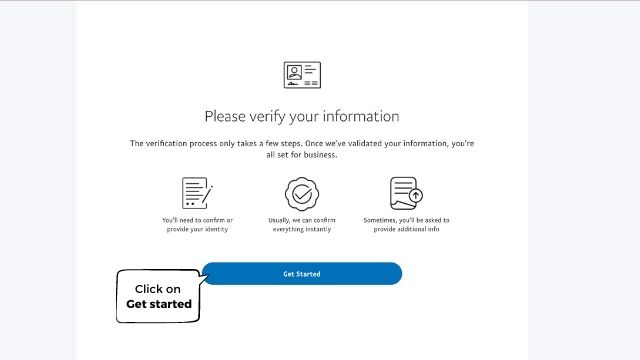The width and height of the screenshot is (640, 360).
Task: Click the verification process description paragraph
Action: pyautogui.click(x=302, y=149)
